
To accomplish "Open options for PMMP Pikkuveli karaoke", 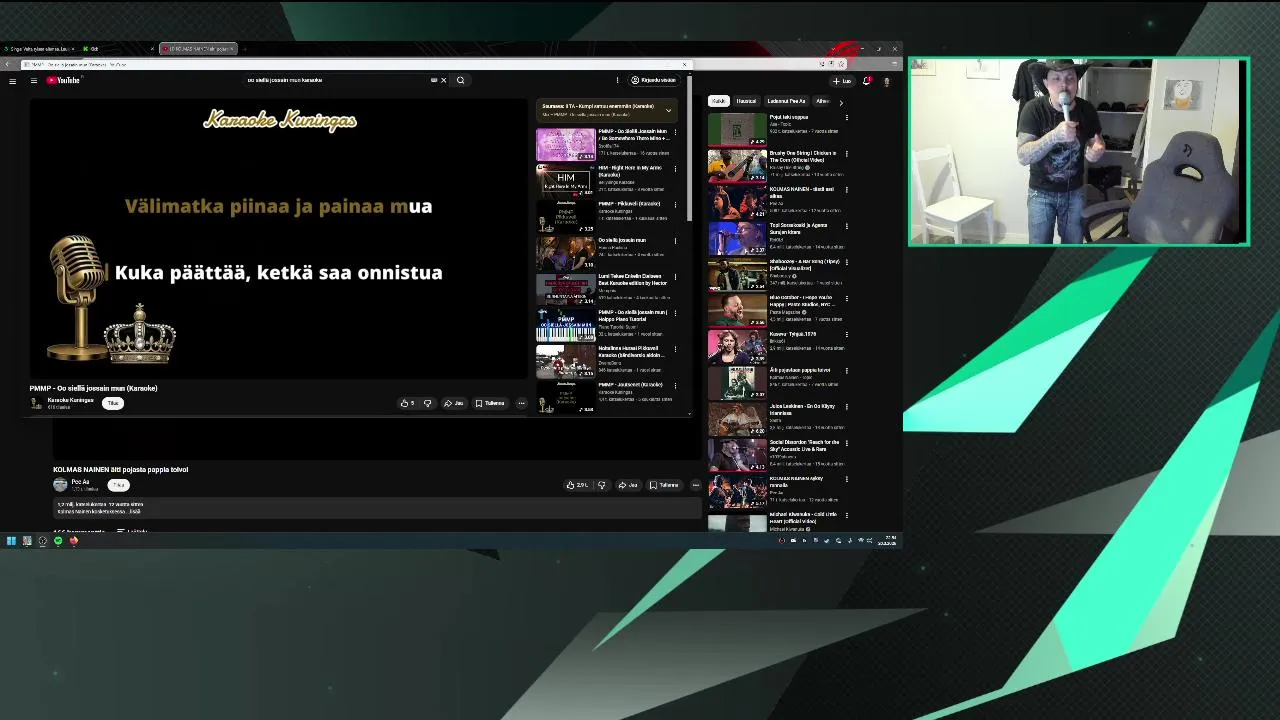I will [x=675, y=204].
